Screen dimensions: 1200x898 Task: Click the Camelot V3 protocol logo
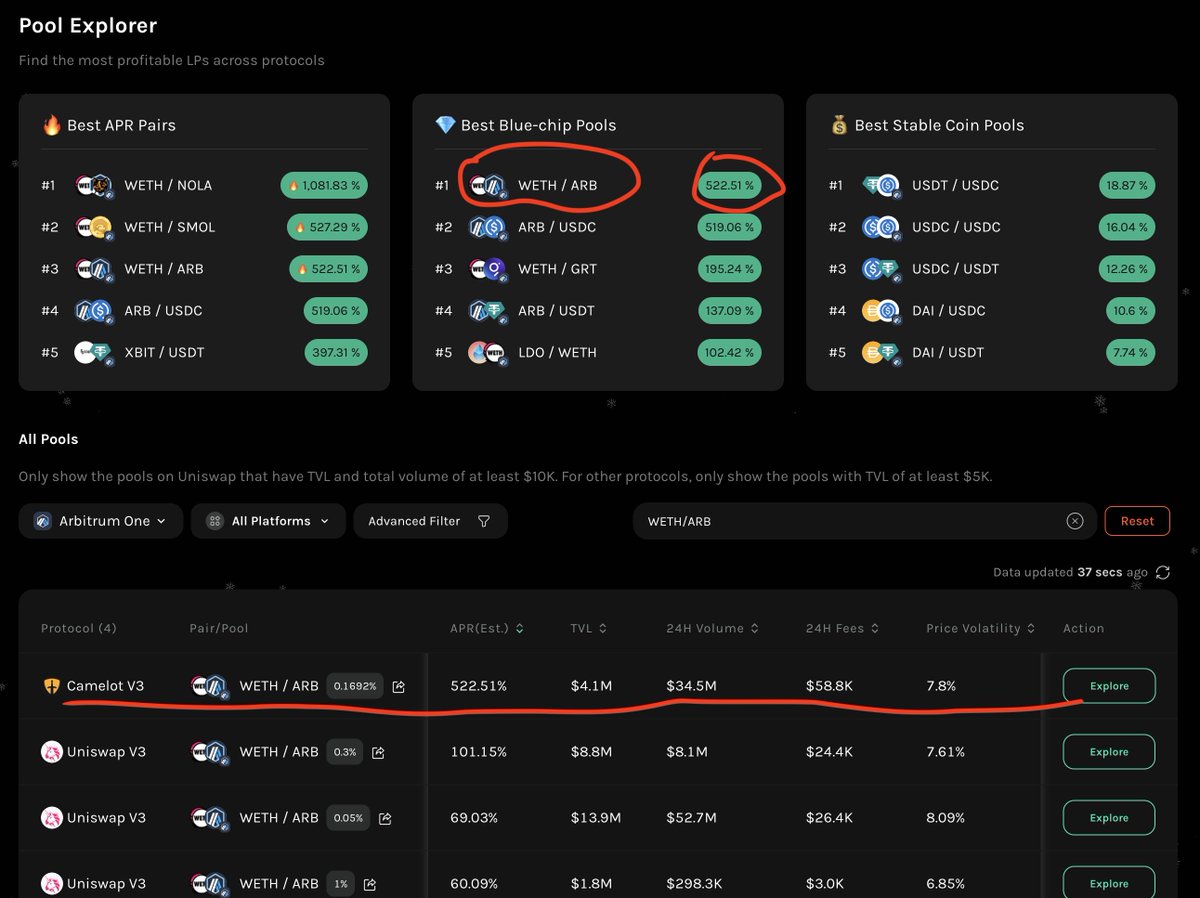(x=52, y=686)
